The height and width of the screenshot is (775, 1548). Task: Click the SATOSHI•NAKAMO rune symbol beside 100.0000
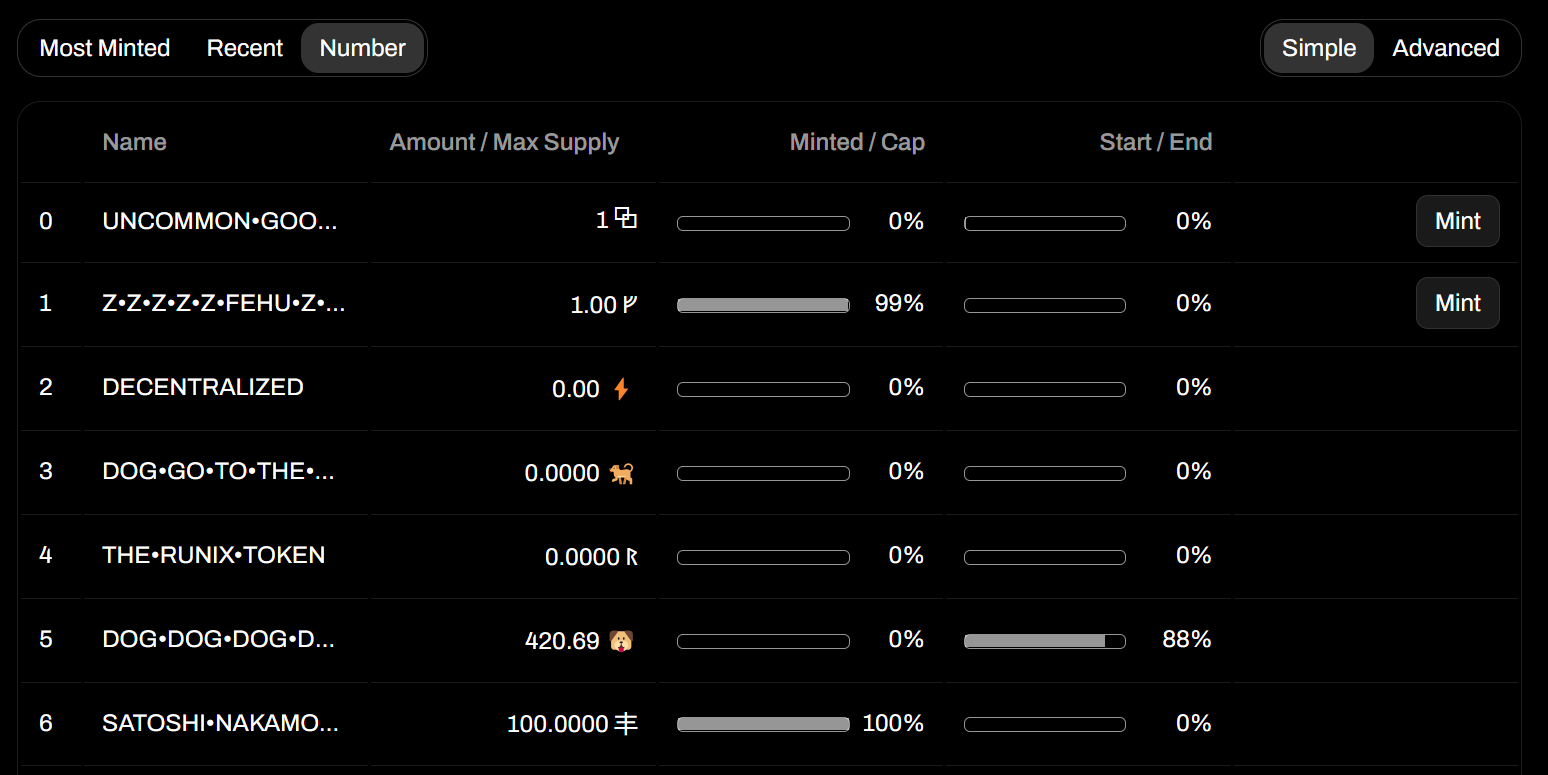tap(626, 724)
